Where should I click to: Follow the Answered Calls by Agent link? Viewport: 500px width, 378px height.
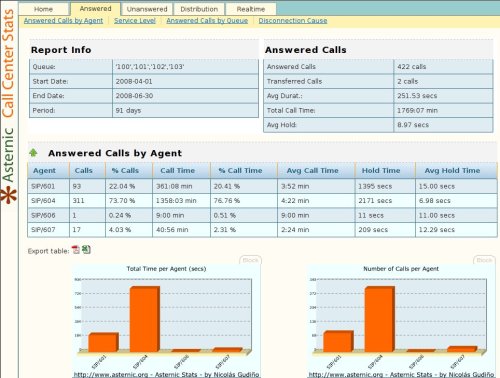coord(63,21)
